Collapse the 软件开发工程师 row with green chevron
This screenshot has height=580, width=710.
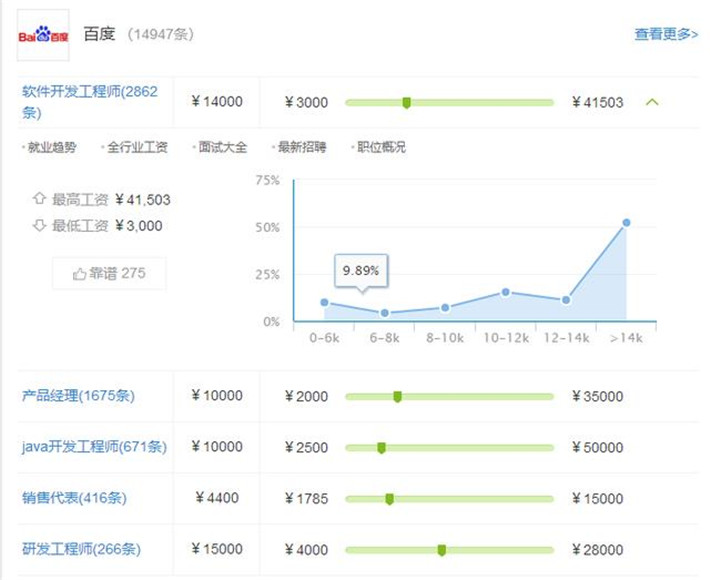(x=653, y=102)
